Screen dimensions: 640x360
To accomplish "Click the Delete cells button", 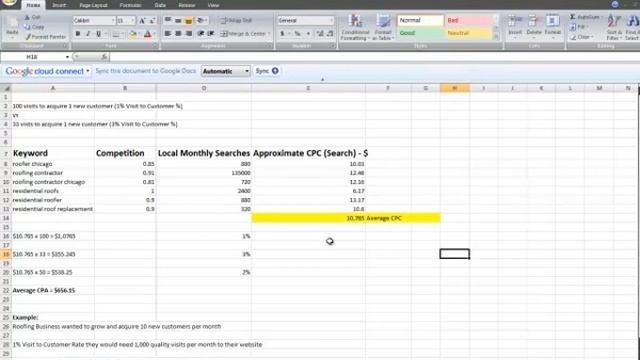I will pyautogui.click(x=533, y=26).
